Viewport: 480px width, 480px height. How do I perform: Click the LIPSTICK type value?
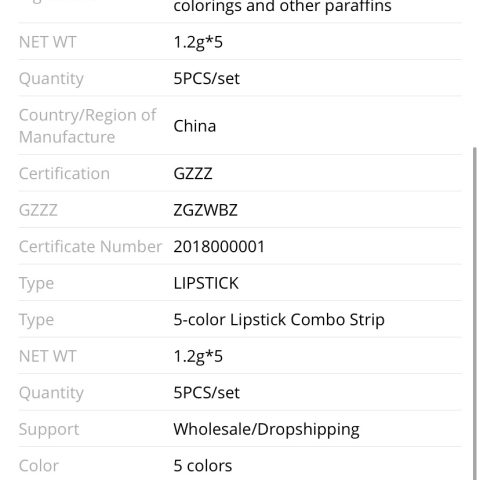pos(206,283)
